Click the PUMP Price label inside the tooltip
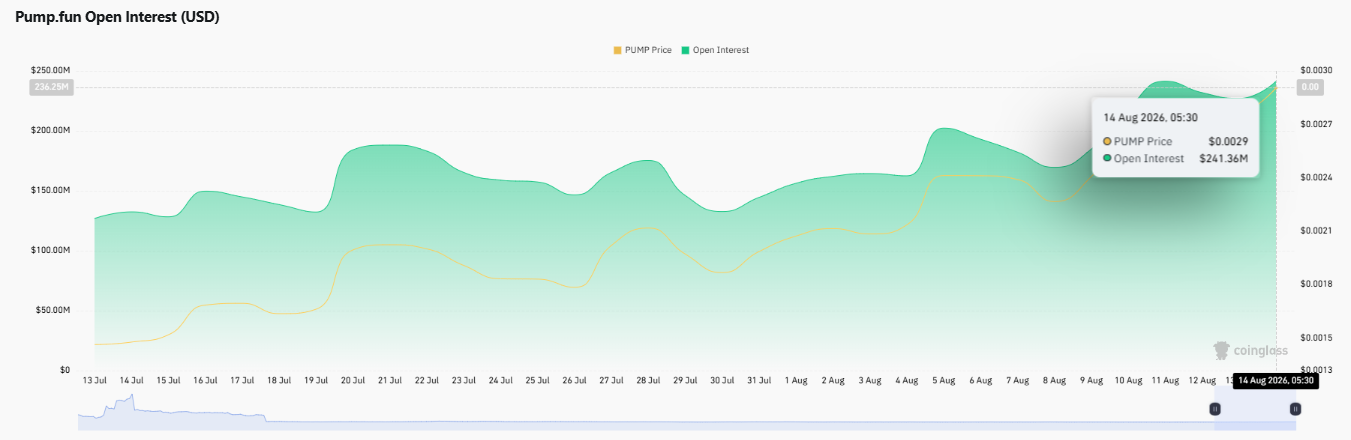 point(1143,142)
